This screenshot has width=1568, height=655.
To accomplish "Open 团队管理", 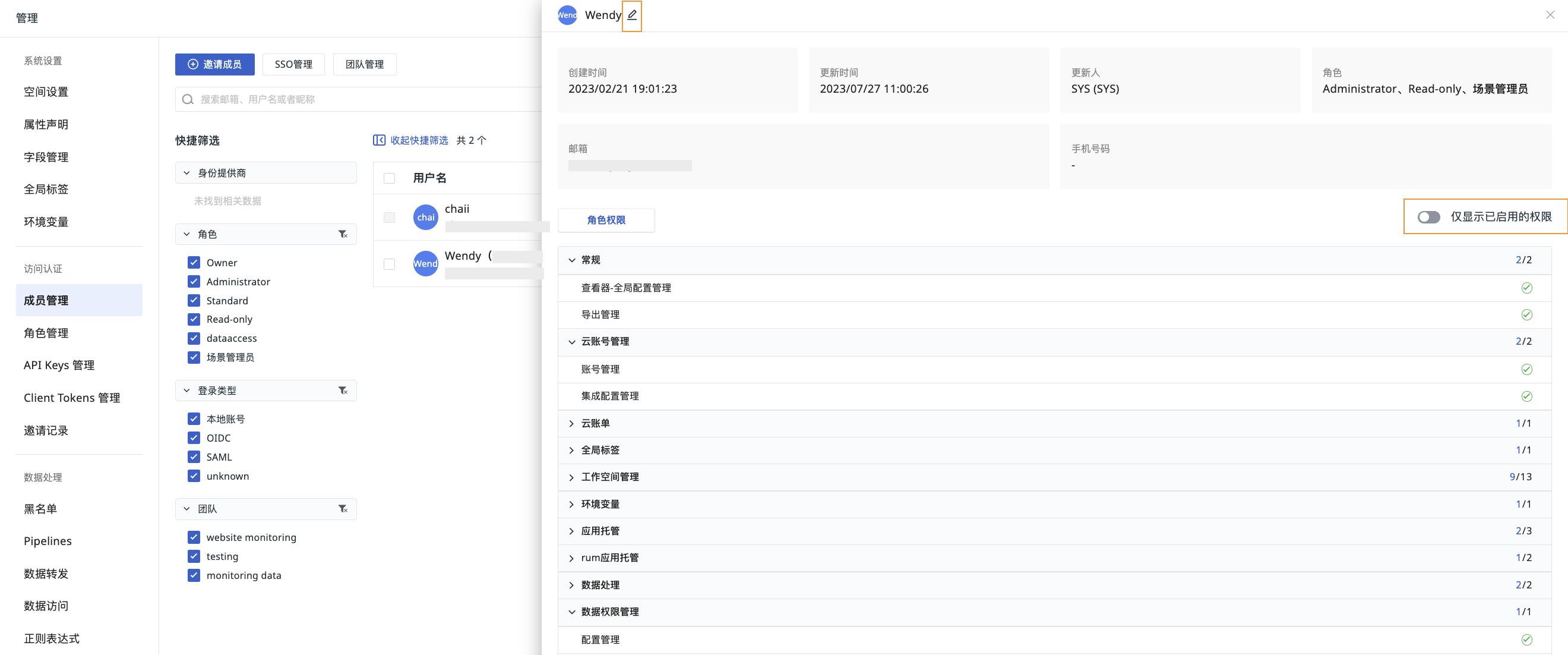I will 365,65.
